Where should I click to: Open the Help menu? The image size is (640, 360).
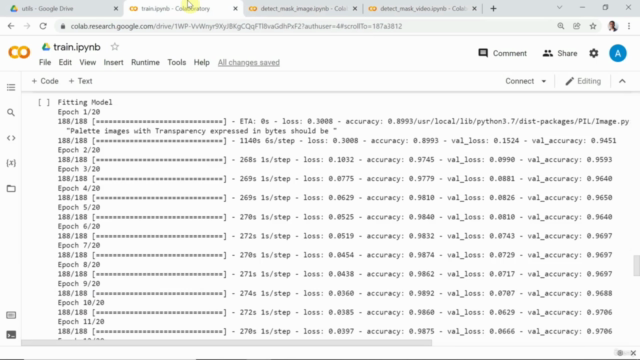[x=201, y=62]
